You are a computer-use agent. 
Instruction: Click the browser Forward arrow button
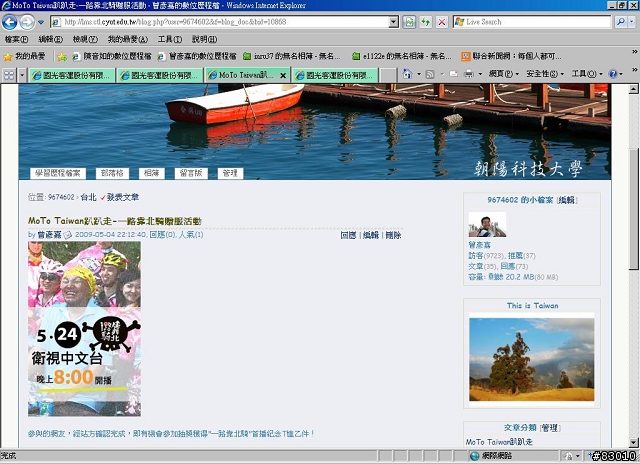[27, 22]
